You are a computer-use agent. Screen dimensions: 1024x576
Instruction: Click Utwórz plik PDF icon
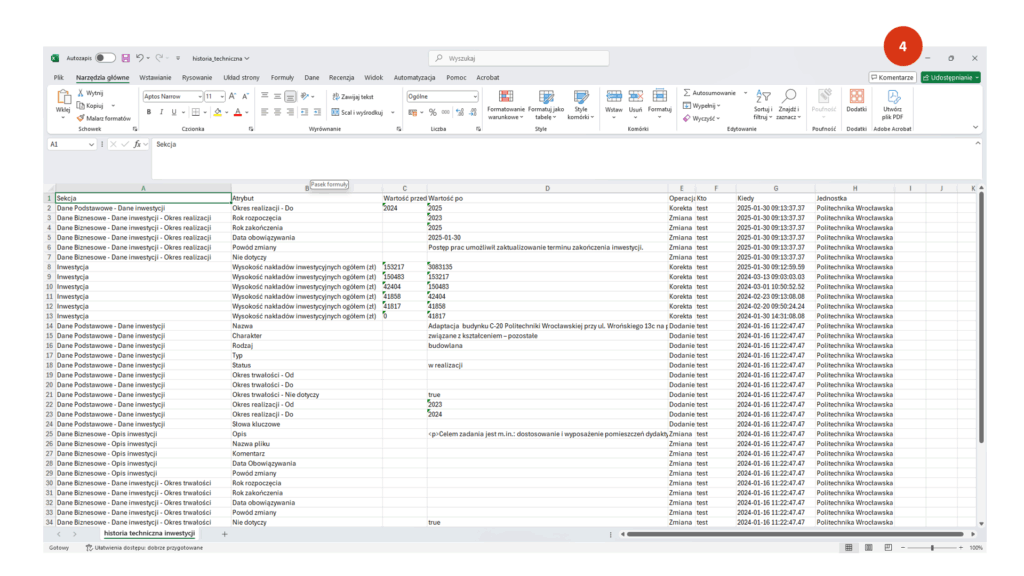(x=893, y=97)
